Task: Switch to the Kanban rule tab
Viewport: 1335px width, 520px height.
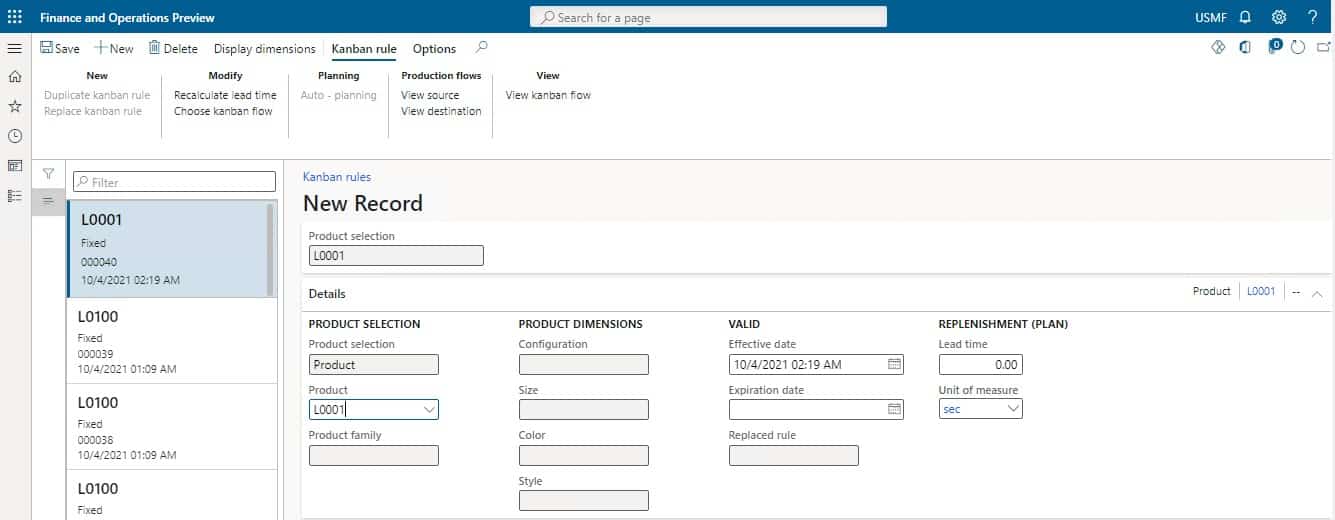Action: click(x=364, y=48)
